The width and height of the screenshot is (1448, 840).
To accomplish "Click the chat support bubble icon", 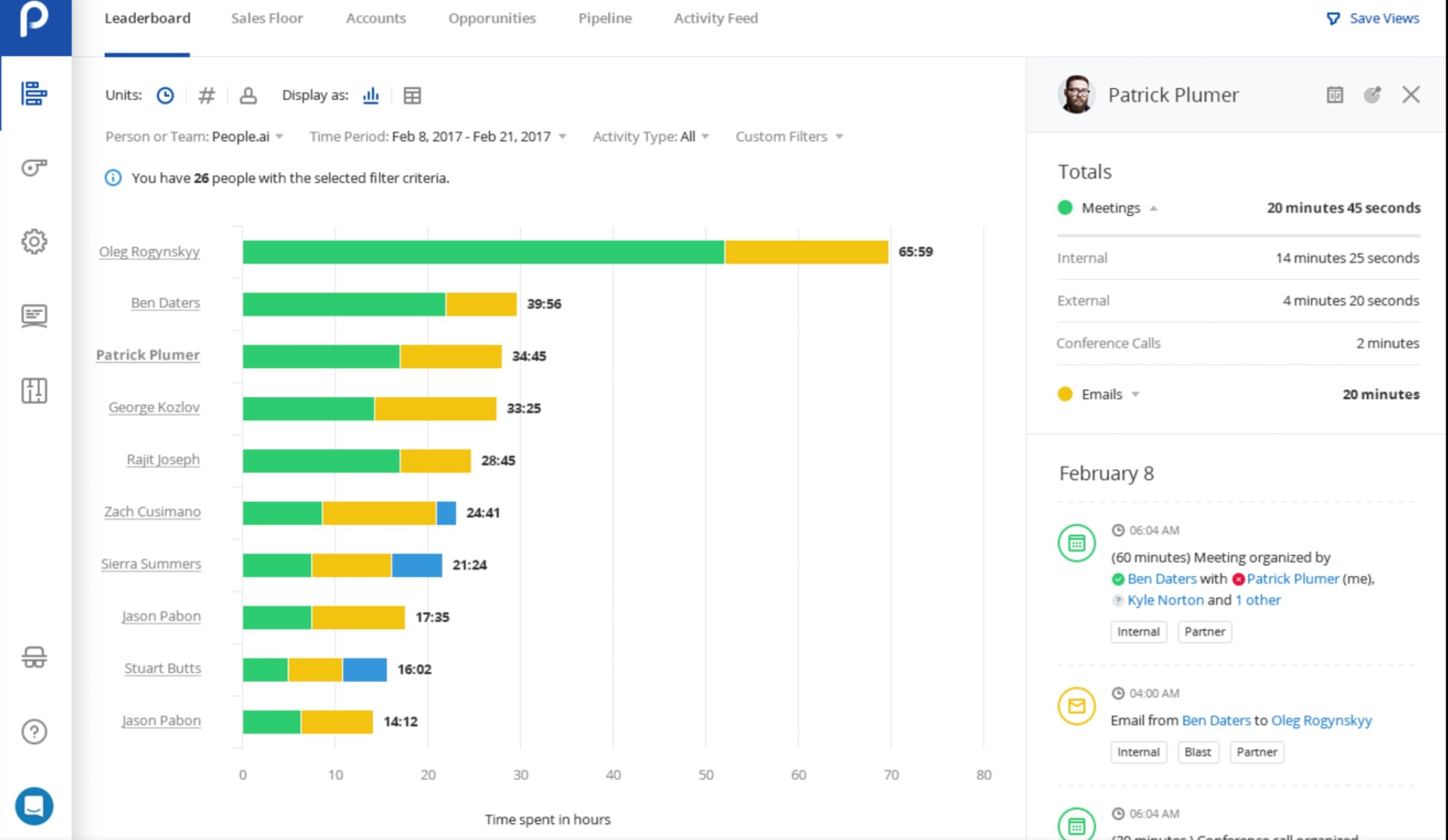I will [34, 806].
